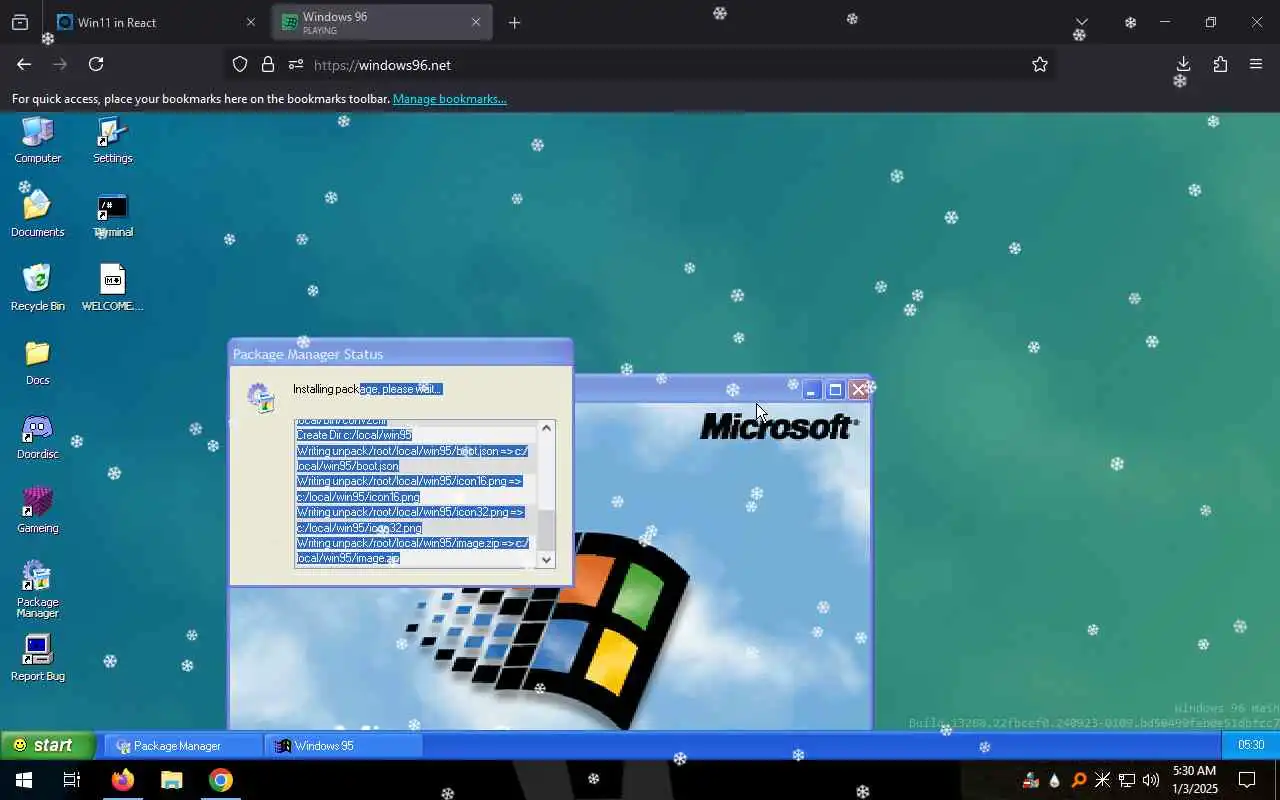Open the Recycle Bin icon
The image size is (1280, 800).
pyautogui.click(x=37, y=288)
